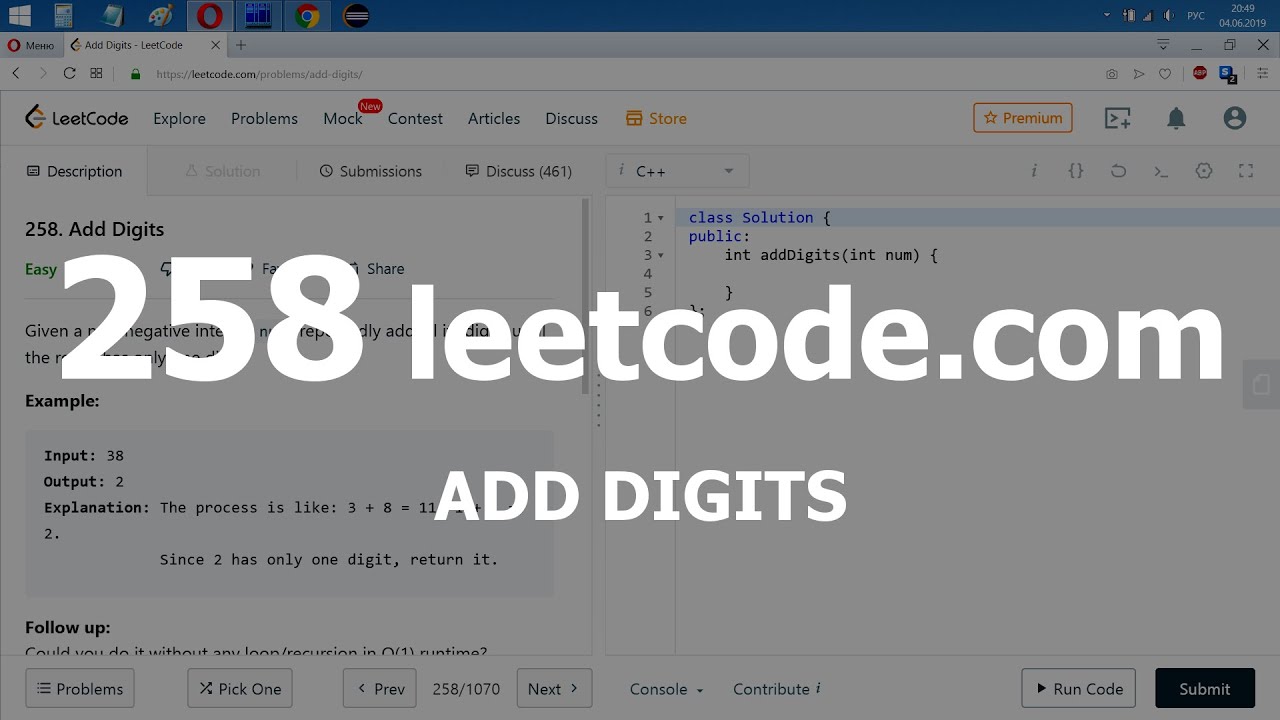The height and width of the screenshot is (720, 1280).
Task: Open the editor settings gear
Action: 1204,171
